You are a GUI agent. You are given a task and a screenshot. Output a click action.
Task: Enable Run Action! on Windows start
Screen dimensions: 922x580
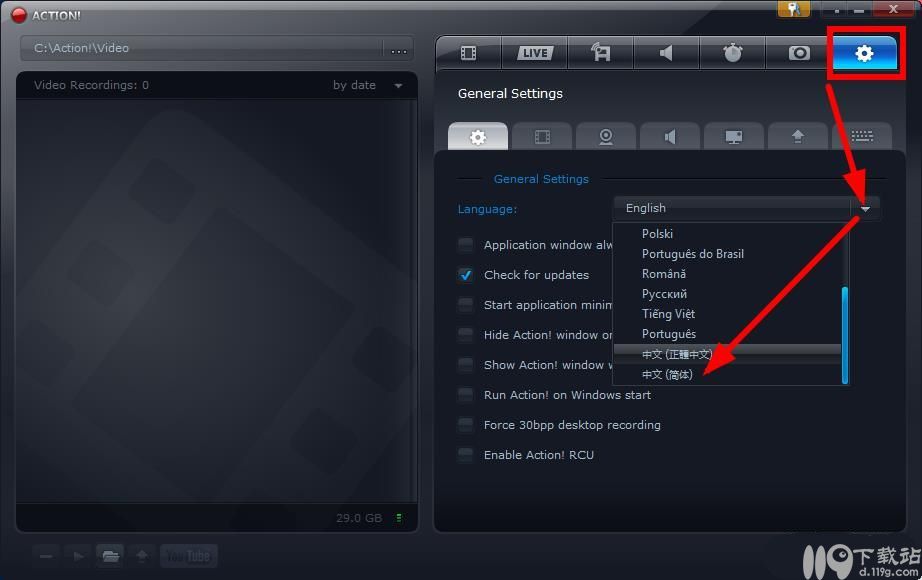pos(466,395)
